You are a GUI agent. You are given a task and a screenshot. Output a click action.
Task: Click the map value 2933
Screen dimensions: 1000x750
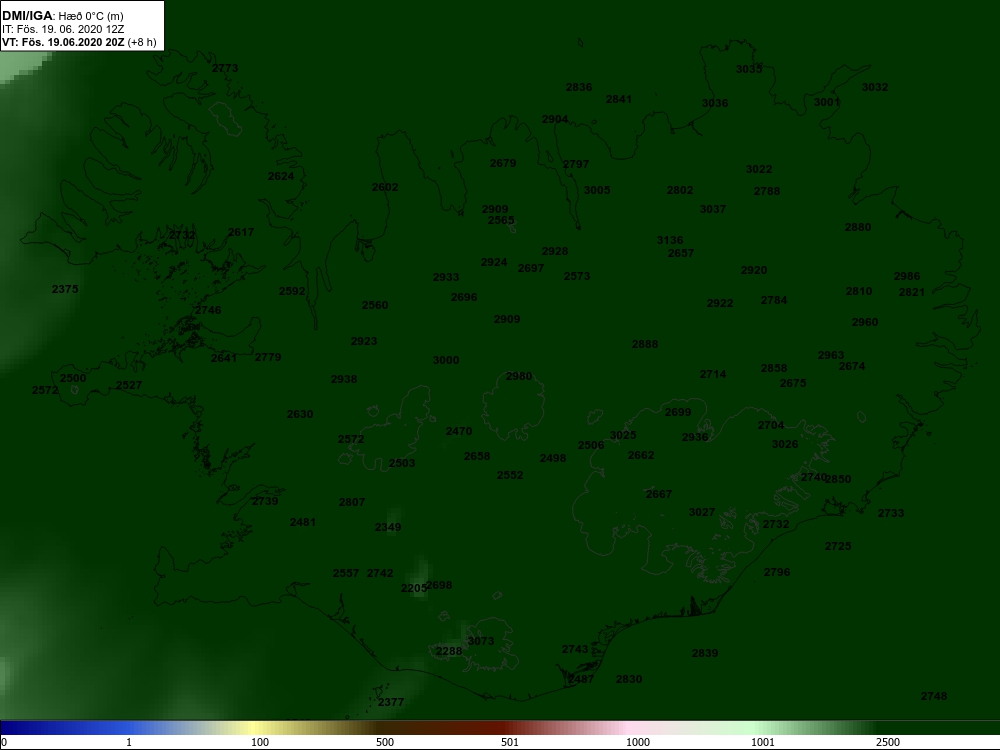446,277
